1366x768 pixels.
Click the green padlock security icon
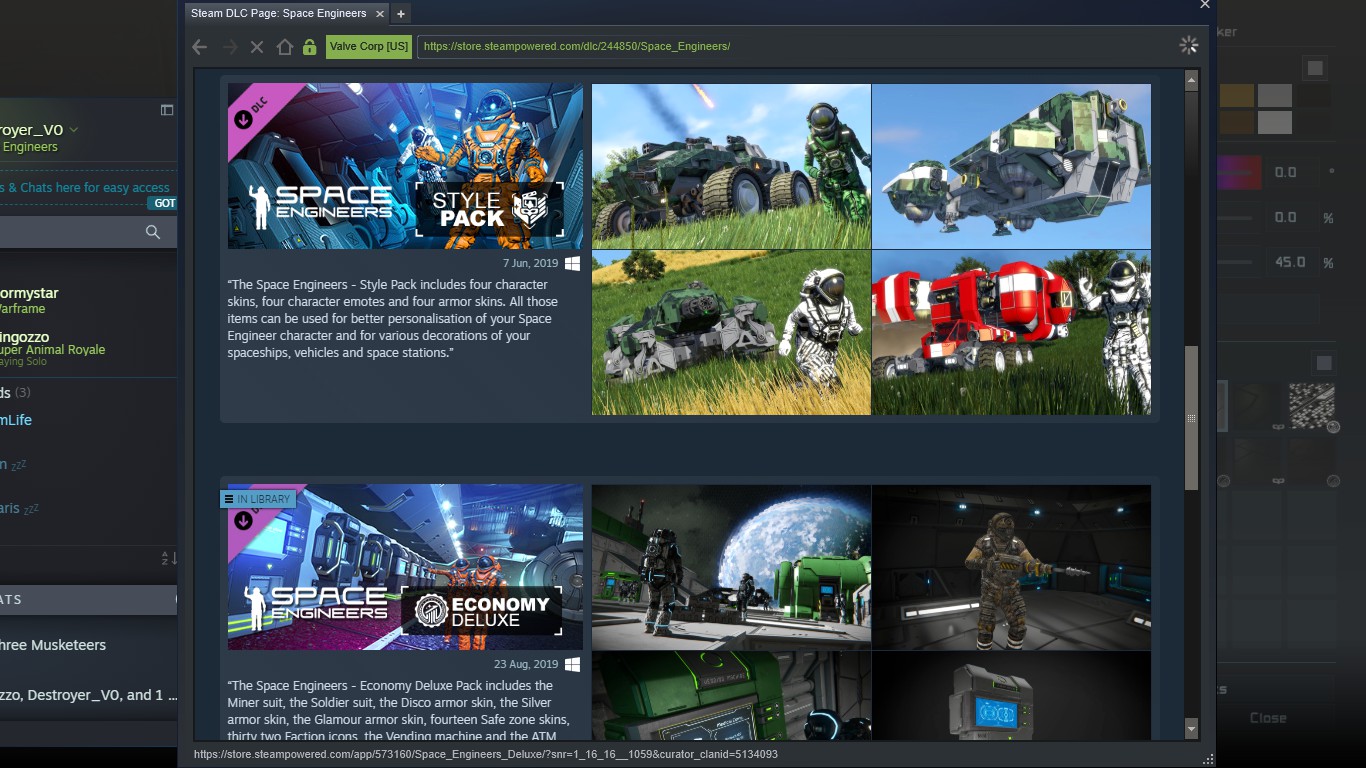click(x=309, y=47)
